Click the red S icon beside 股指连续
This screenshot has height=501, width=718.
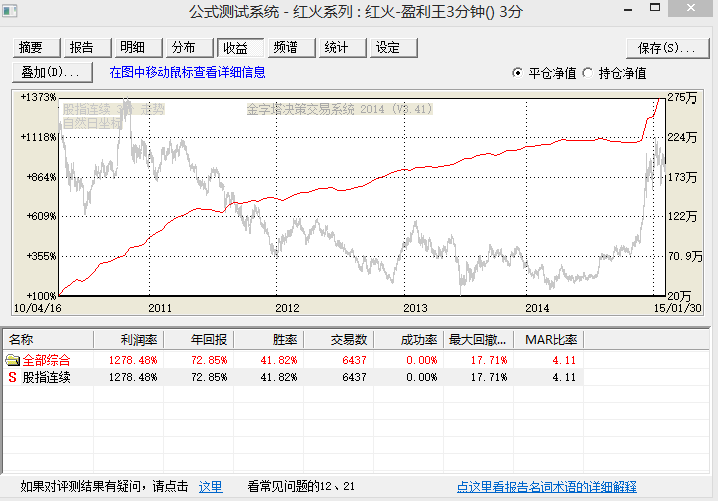[x=12, y=377]
